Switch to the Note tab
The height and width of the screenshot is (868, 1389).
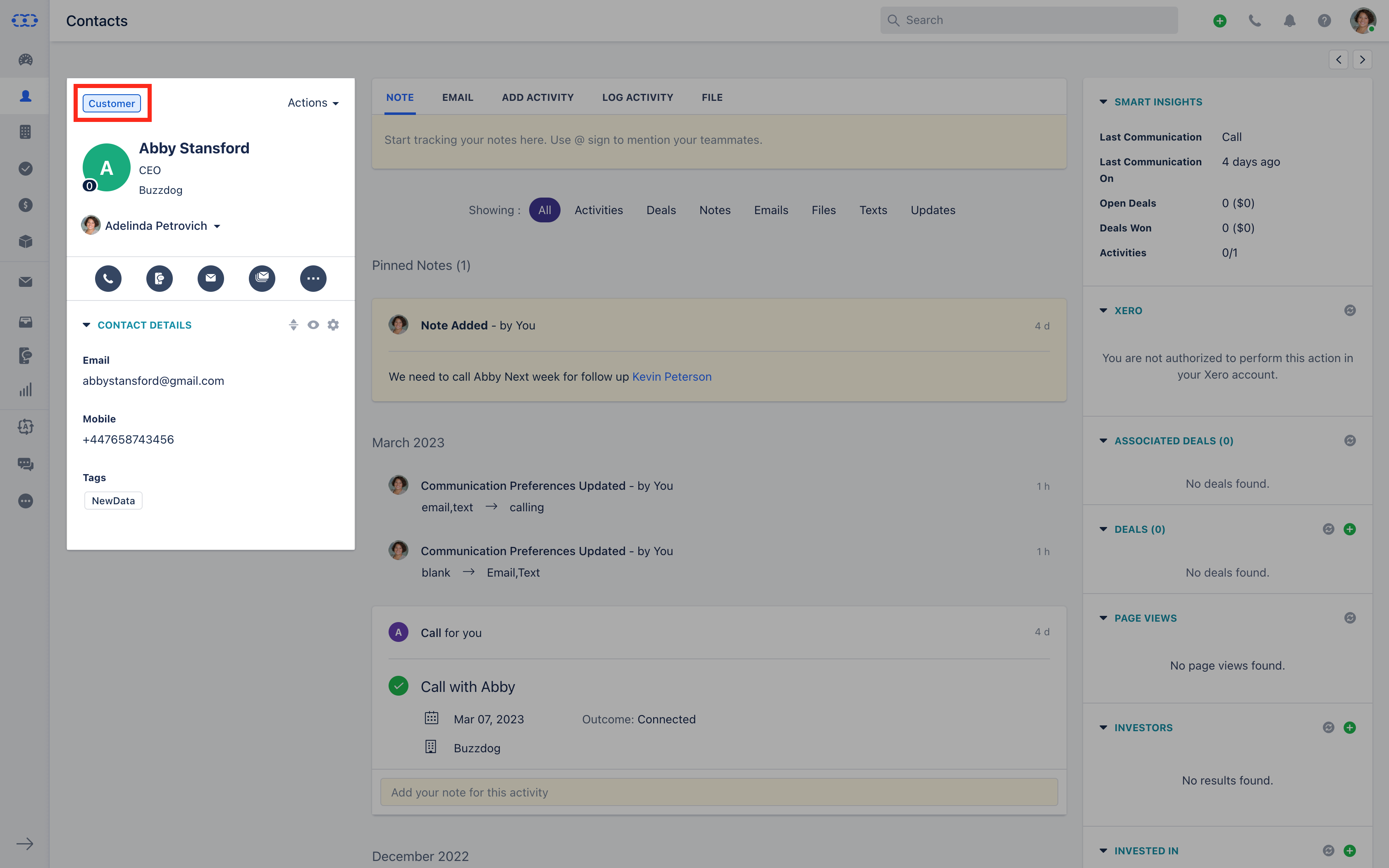(x=400, y=98)
